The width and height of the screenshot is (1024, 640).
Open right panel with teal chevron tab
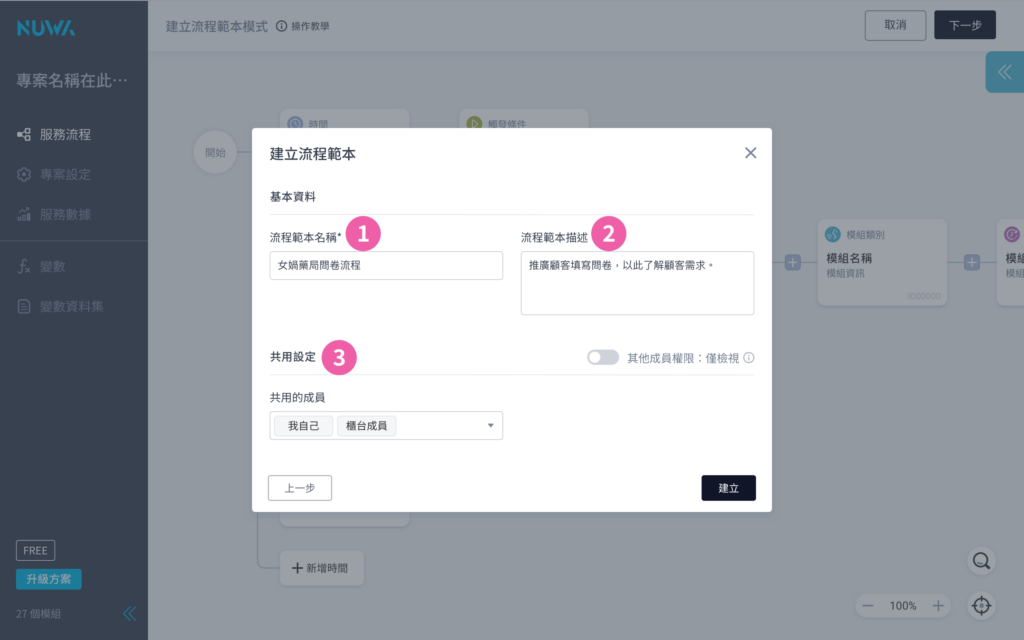[1004, 72]
